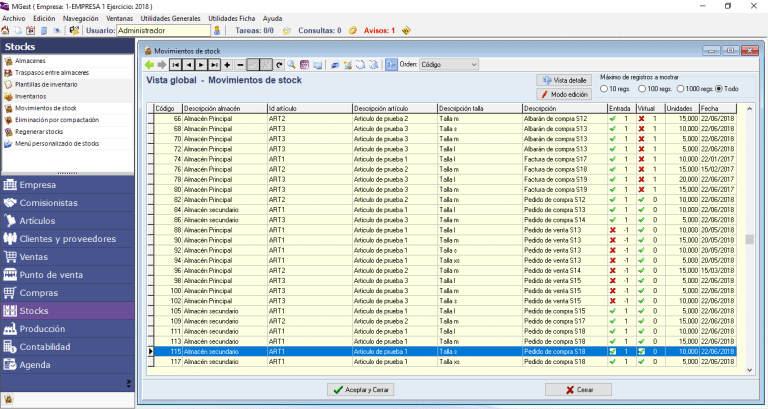Click cell "Factura de compra S17"

(555, 159)
